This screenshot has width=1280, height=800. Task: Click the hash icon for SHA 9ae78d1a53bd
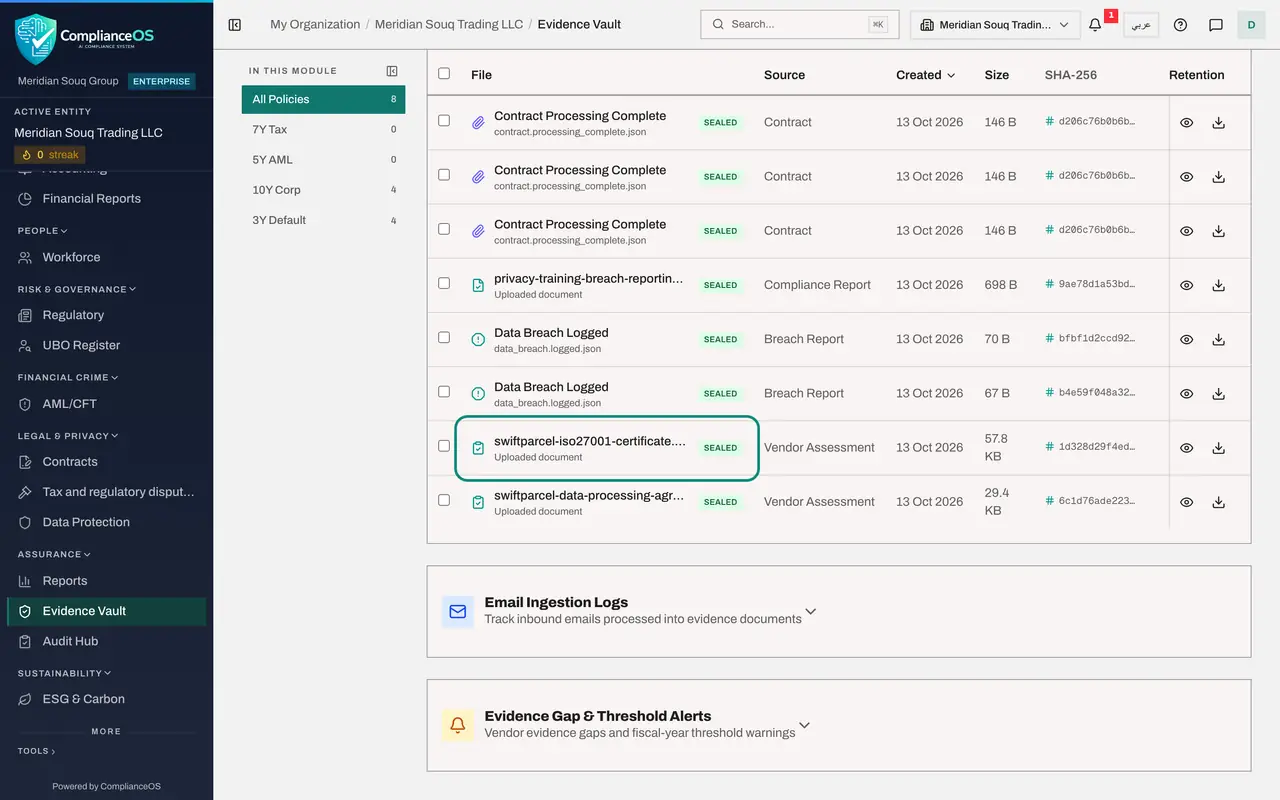point(1050,285)
